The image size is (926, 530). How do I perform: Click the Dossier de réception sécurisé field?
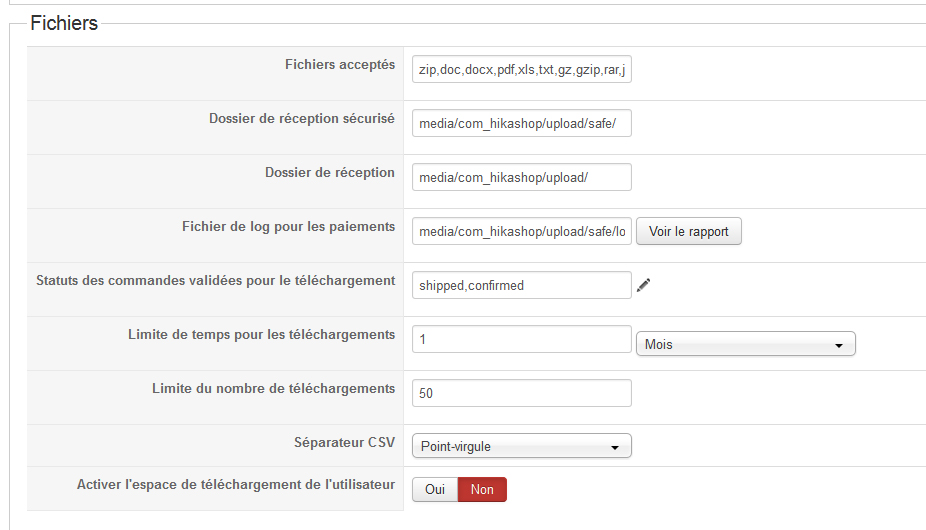point(521,123)
